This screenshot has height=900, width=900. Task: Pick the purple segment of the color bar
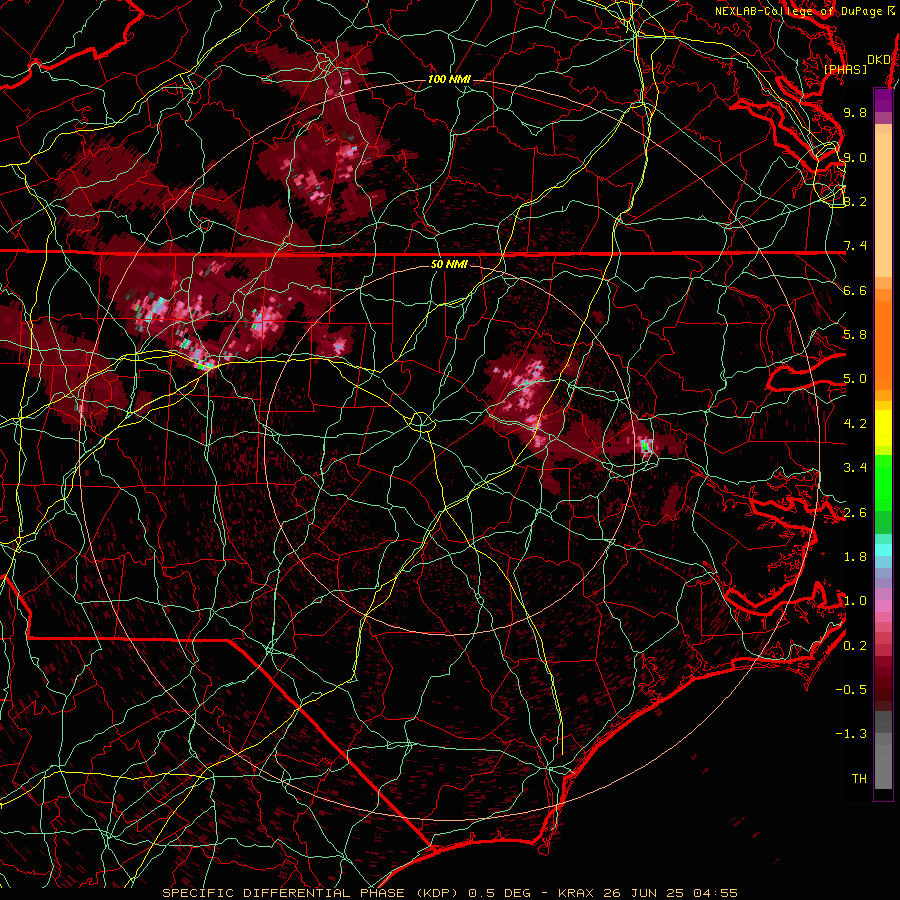click(x=883, y=100)
